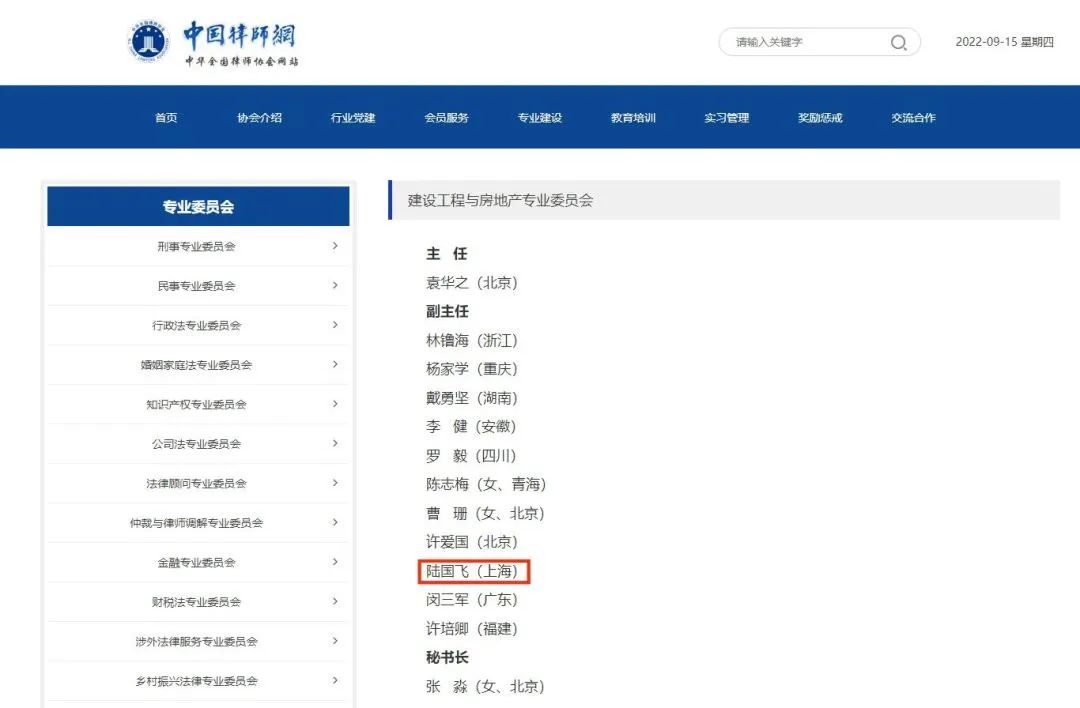Image resolution: width=1080 pixels, height=708 pixels.
Task: Click chevron beside 民事专业委员会
Action: 335,285
